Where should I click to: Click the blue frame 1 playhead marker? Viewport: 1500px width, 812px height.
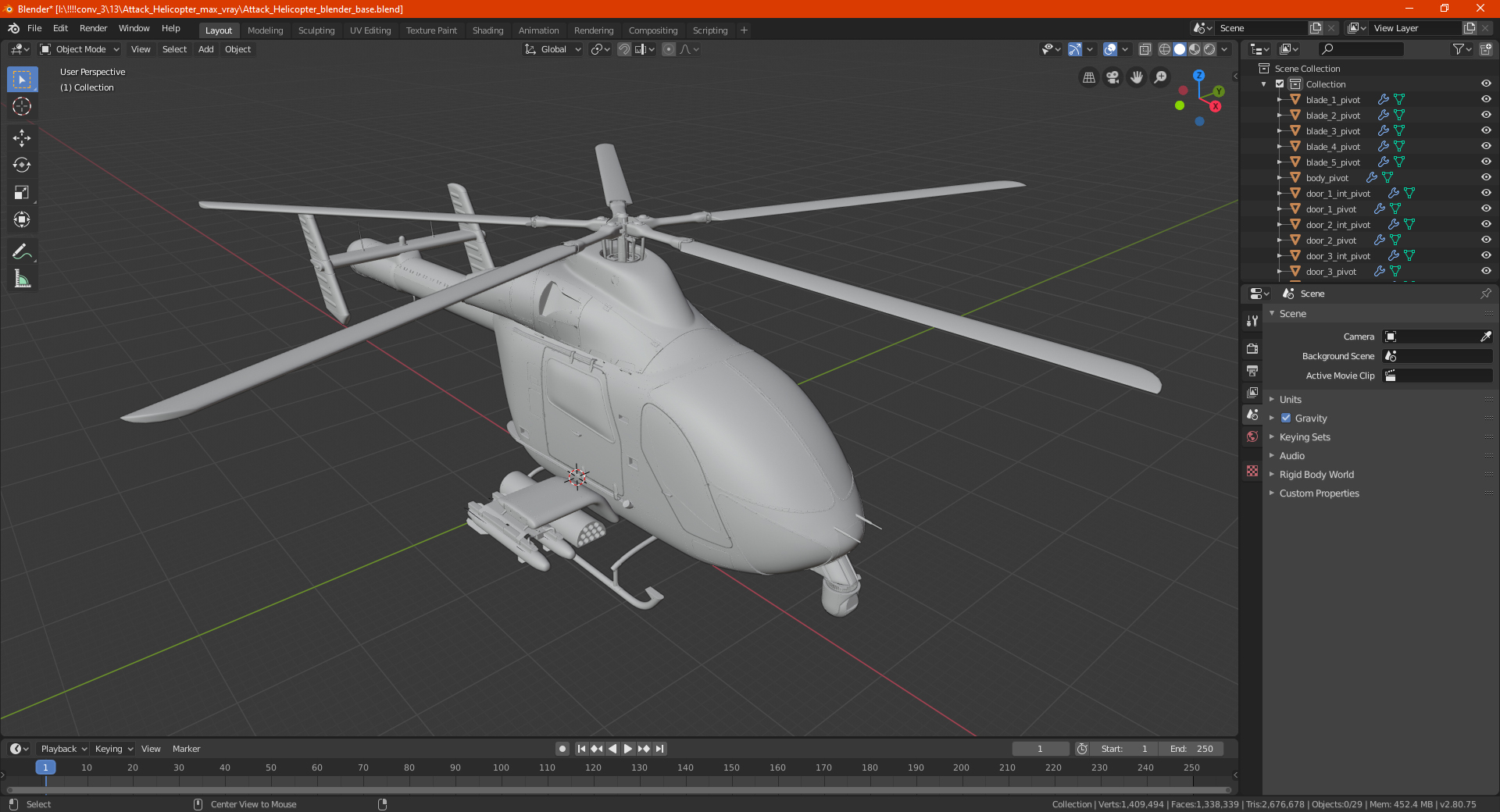45,767
